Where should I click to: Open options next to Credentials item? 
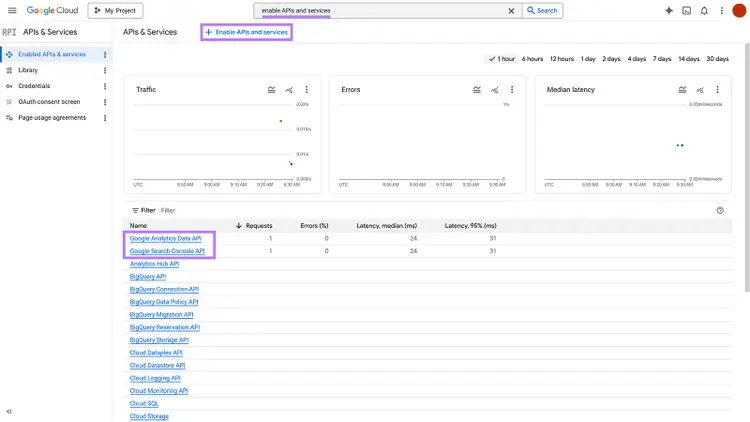click(105, 86)
